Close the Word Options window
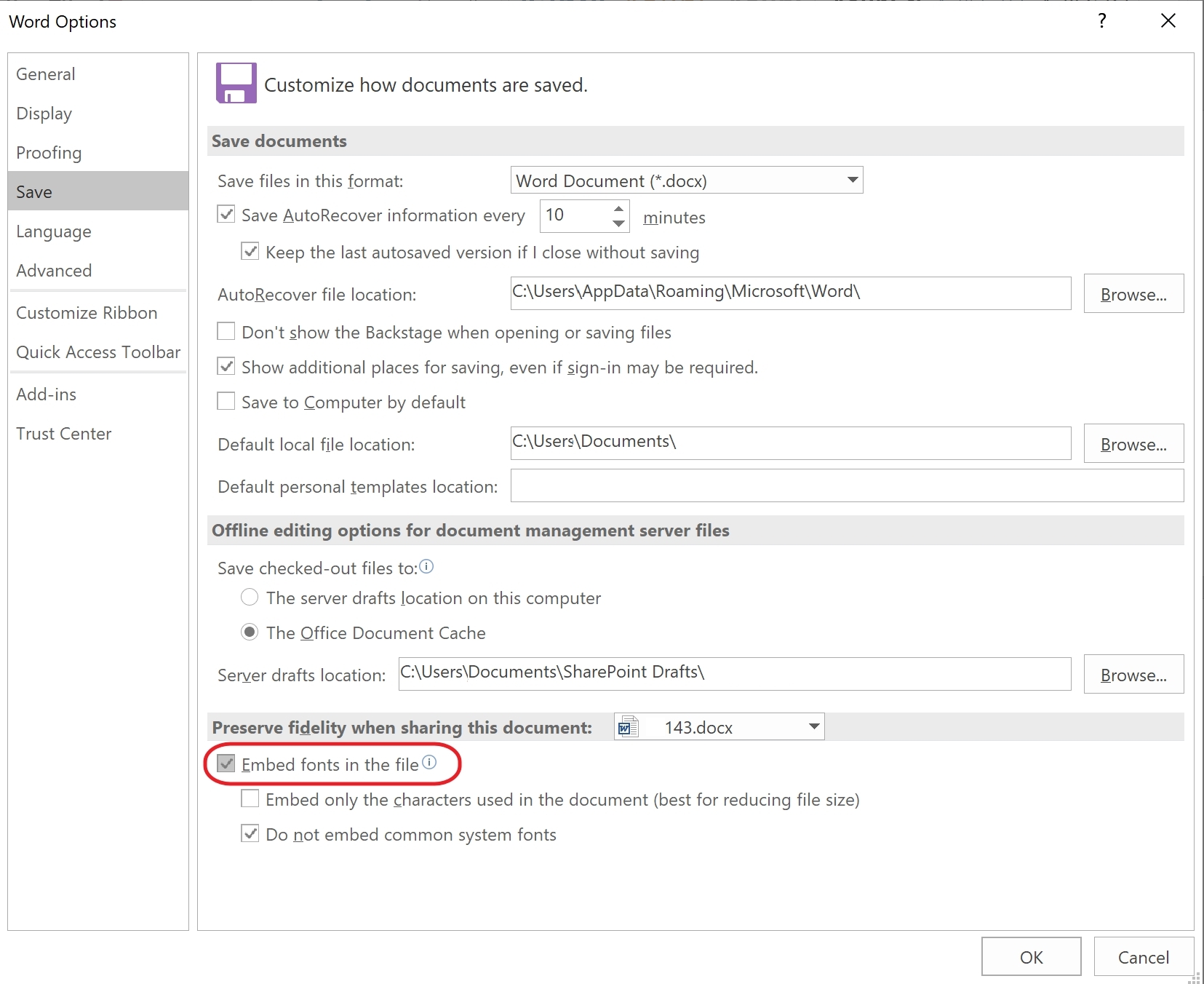Screen dimensions: 1204x984 [1168, 21]
